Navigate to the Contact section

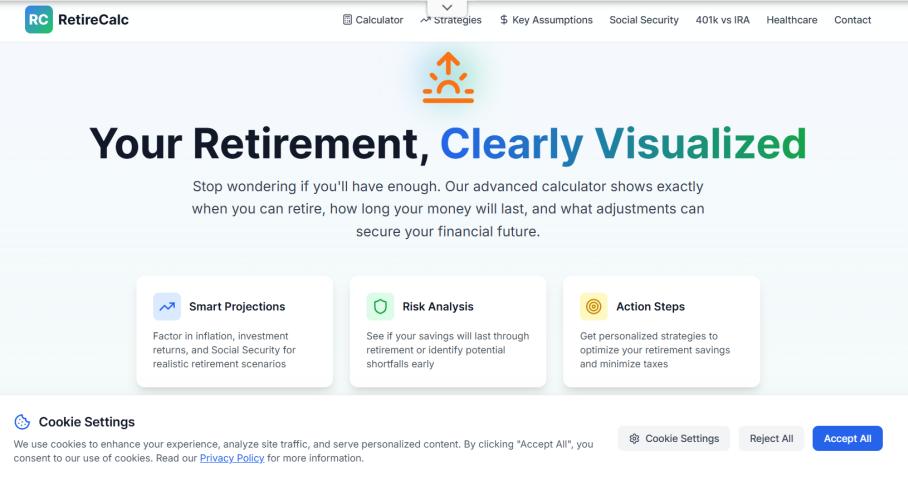pyautogui.click(x=852, y=20)
